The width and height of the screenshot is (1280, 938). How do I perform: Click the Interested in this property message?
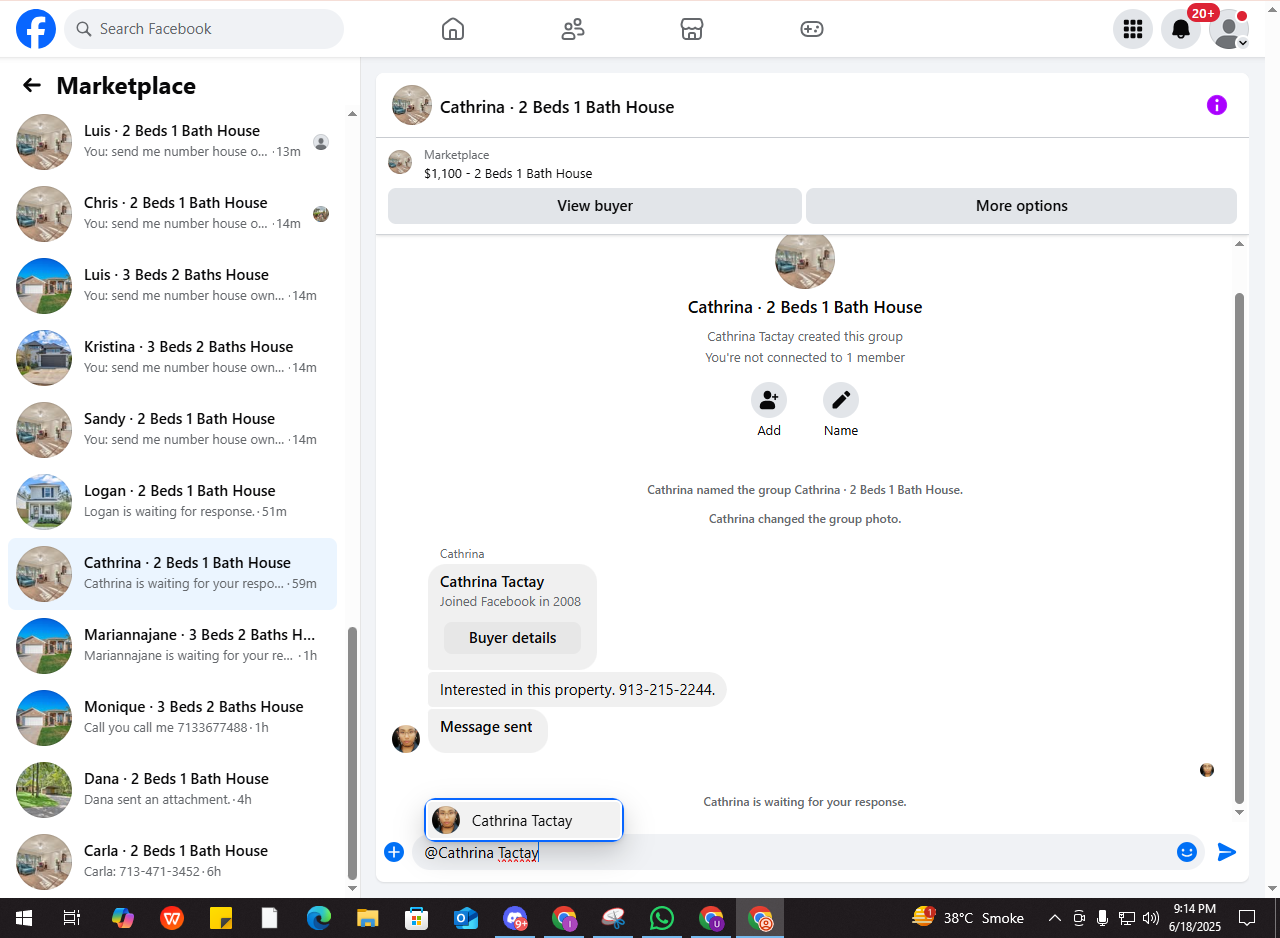[577, 690]
